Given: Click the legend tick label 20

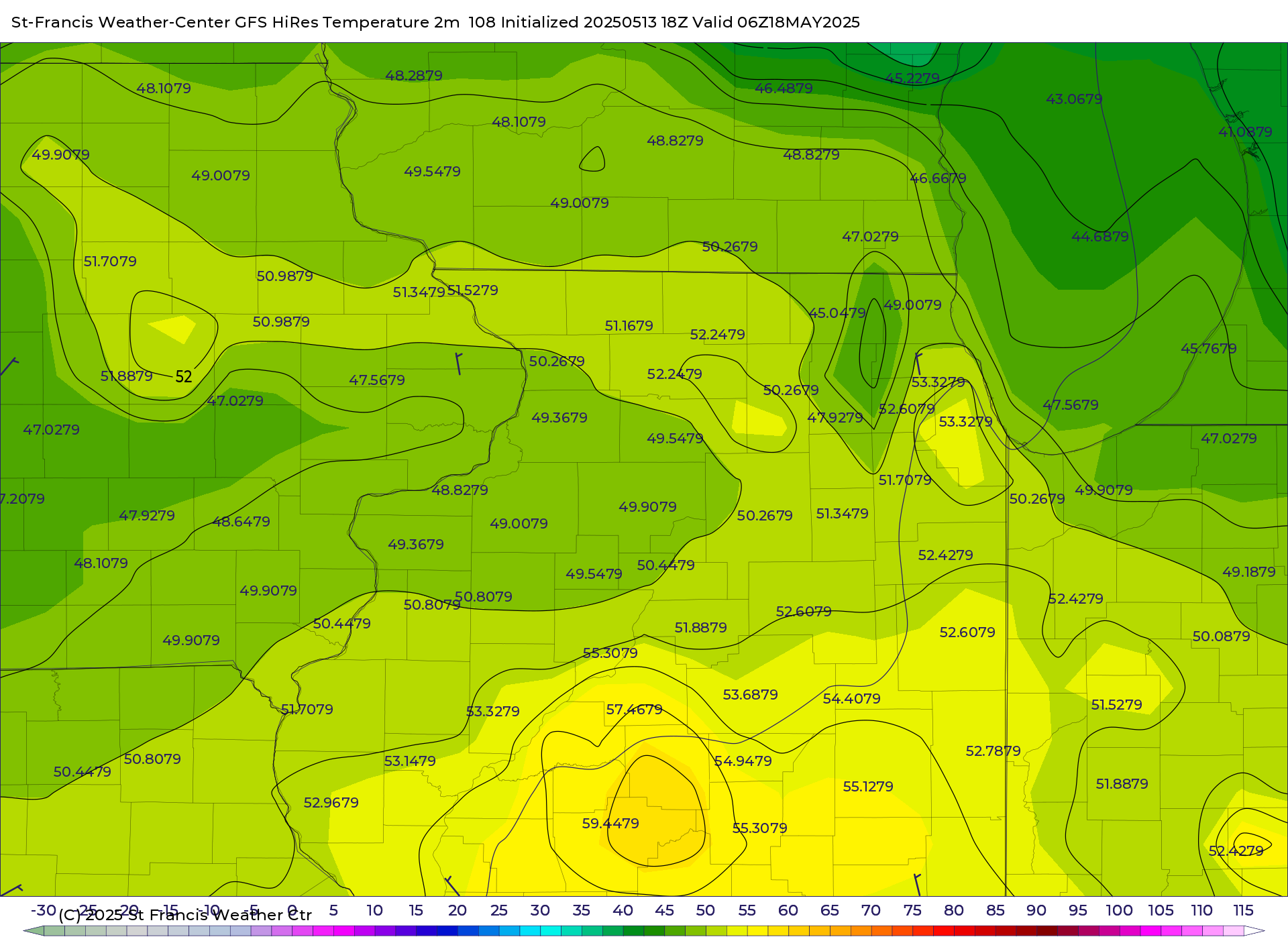Looking at the screenshot, I should point(458,910).
